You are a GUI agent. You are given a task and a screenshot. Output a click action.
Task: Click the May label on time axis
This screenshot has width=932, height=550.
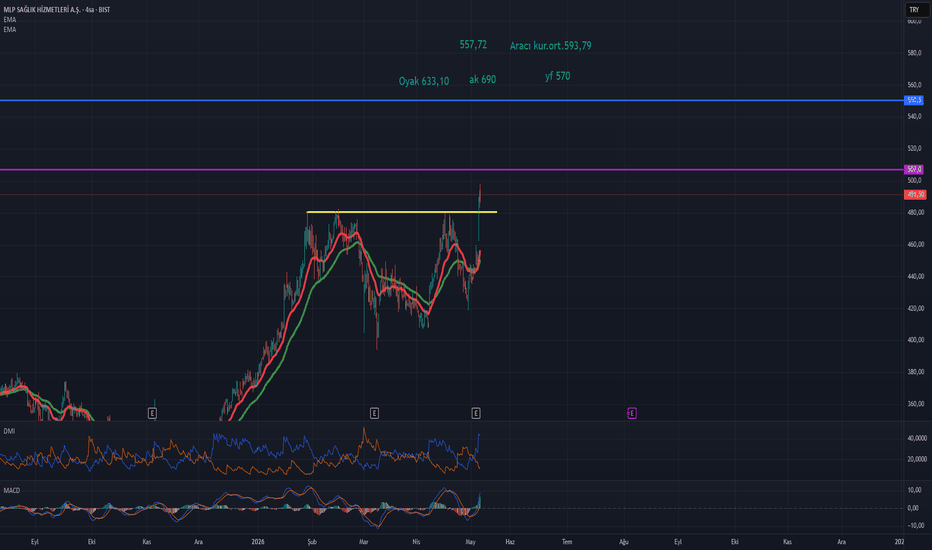(x=471, y=542)
